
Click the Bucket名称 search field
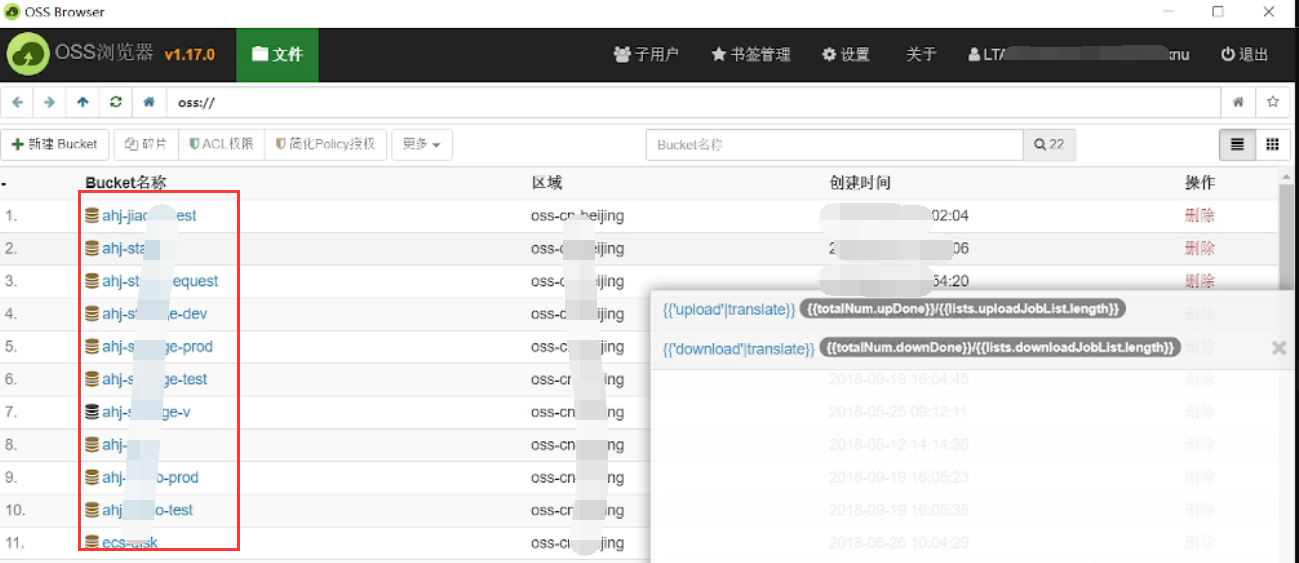(834, 144)
